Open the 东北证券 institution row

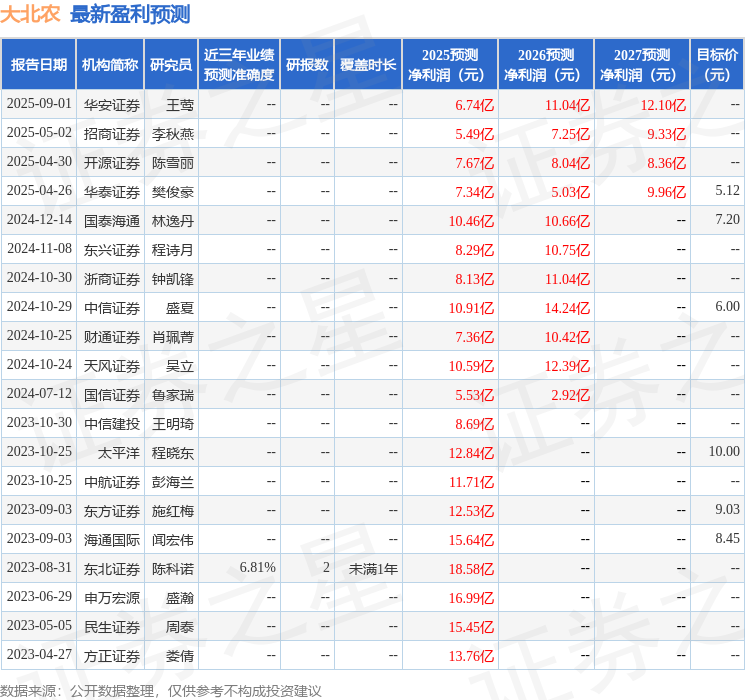tap(112, 568)
